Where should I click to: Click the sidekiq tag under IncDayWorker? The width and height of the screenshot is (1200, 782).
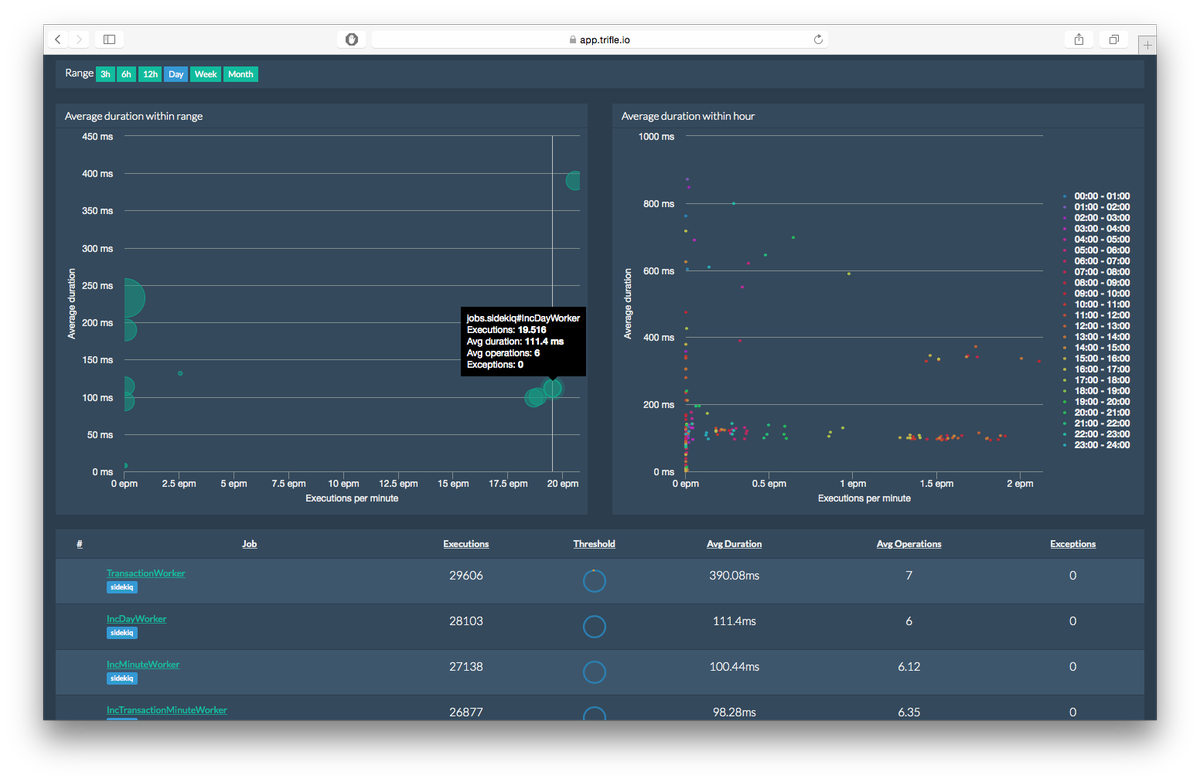(122, 633)
